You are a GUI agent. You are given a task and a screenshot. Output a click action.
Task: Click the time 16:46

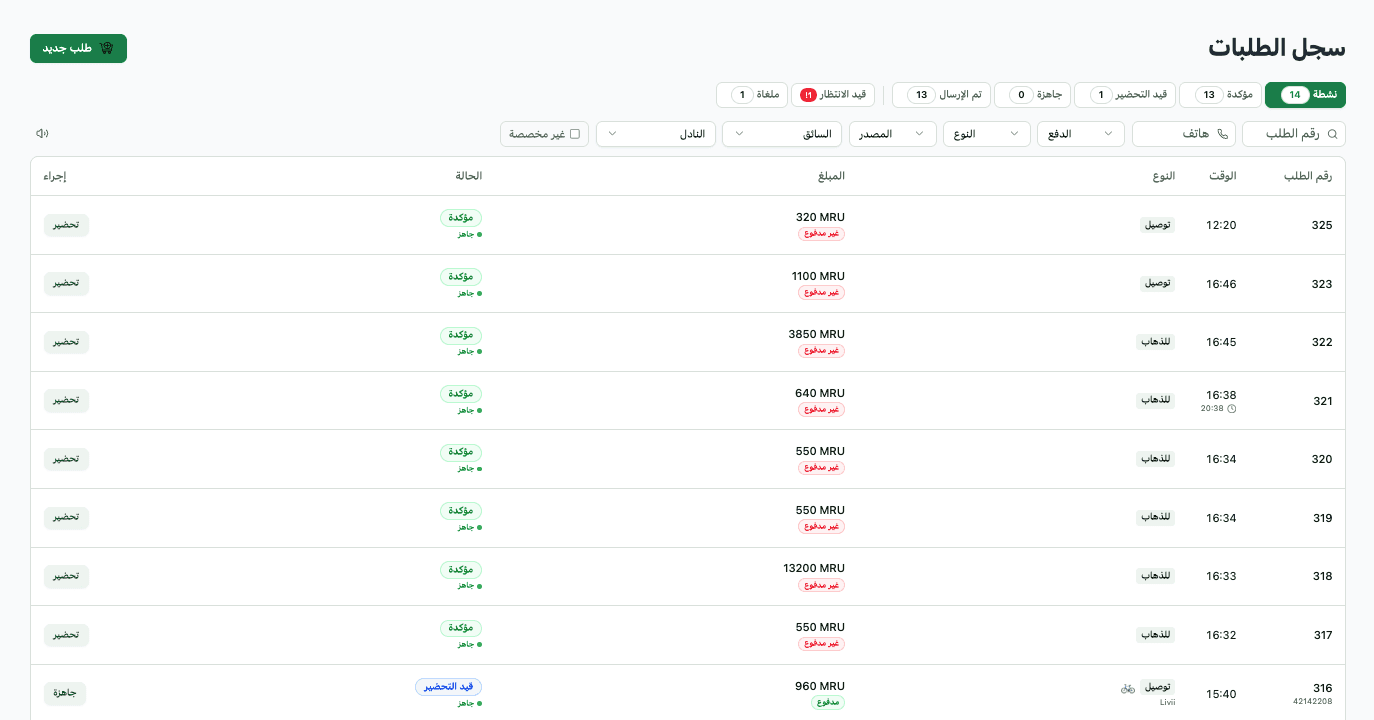point(1221,284)
